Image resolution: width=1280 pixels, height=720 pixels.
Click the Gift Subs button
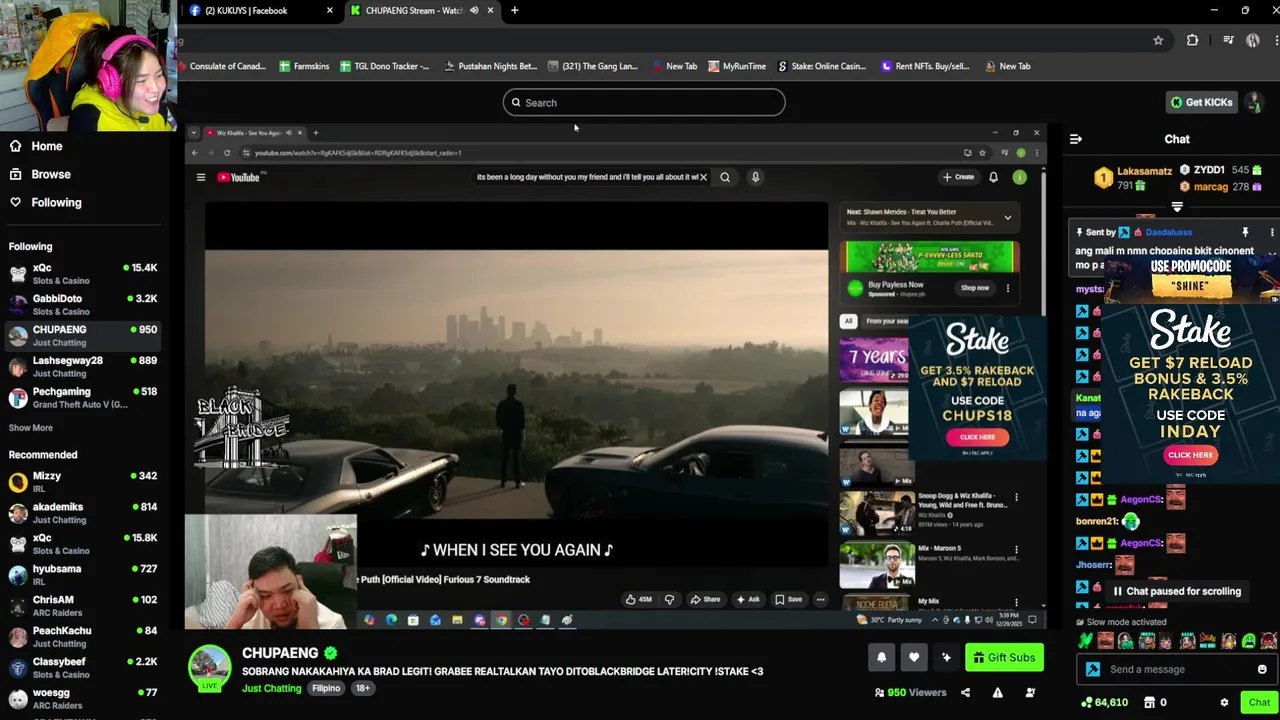(x=1004, y=657)
